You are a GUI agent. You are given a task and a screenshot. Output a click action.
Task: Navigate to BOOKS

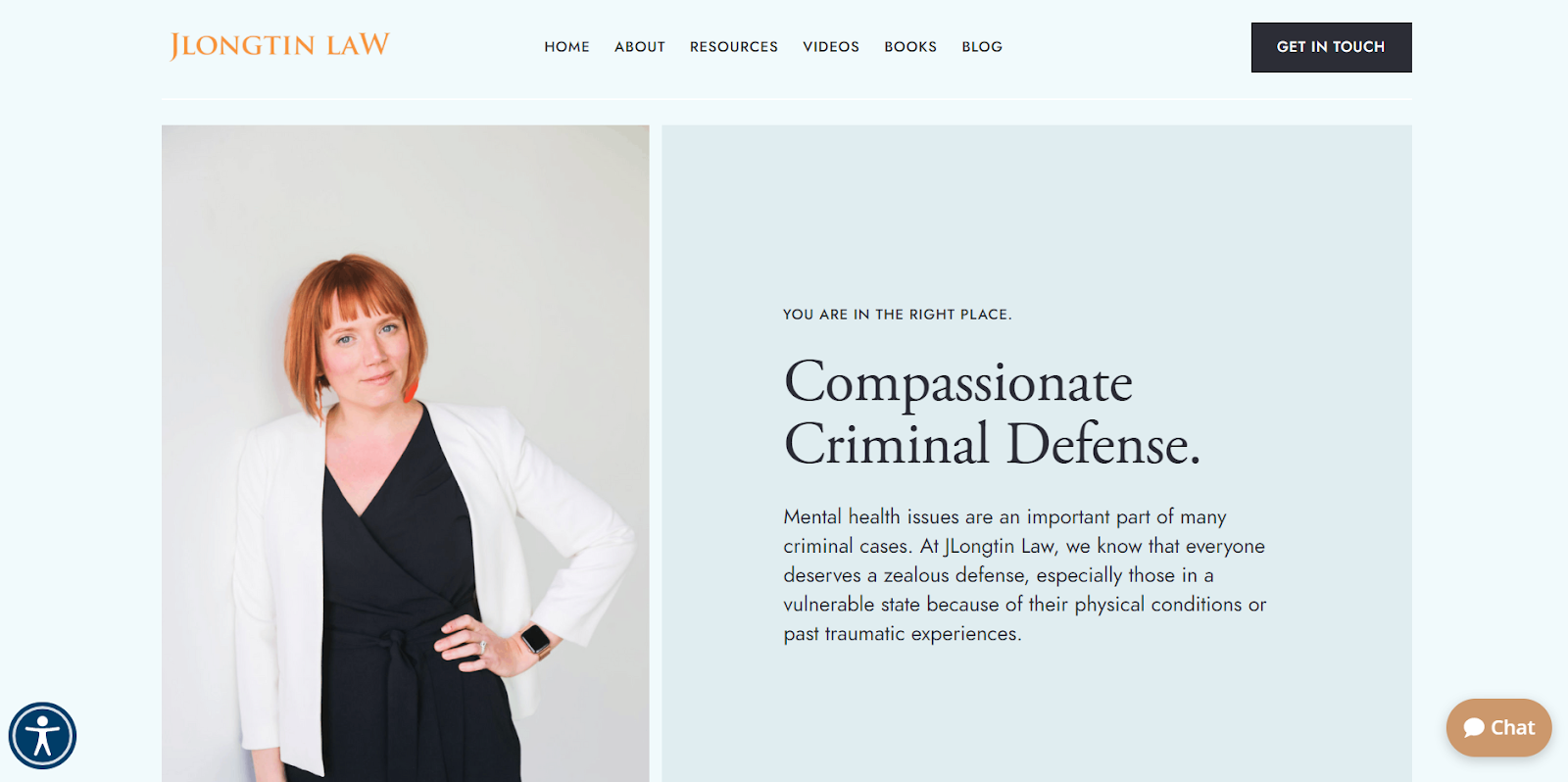point(910,47)
